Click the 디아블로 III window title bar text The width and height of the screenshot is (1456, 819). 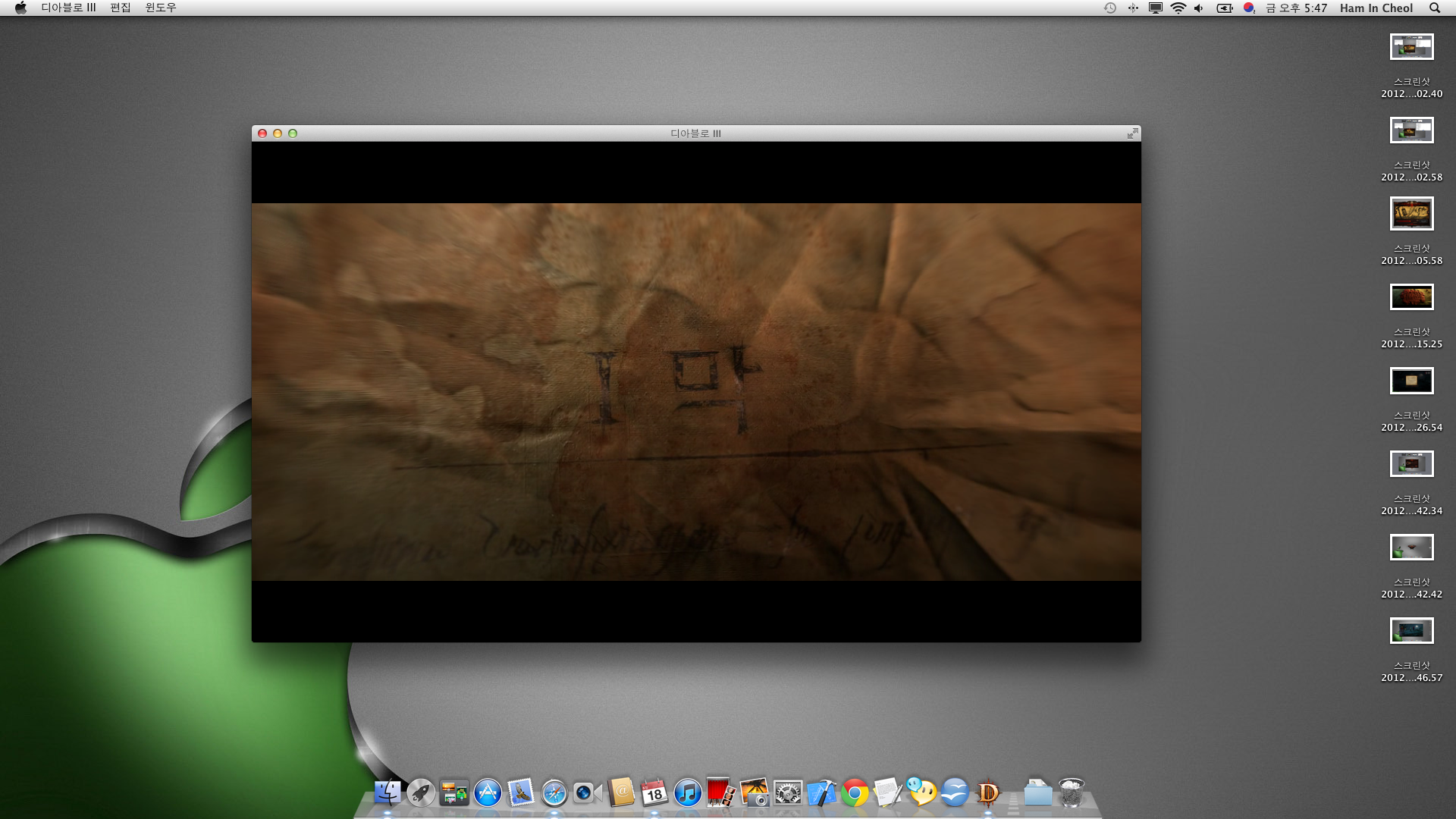[x=695, y=133]
